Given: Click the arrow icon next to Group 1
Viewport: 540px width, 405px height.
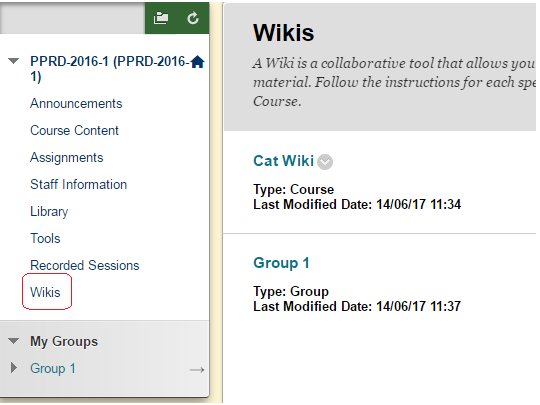Looking at the screenshot, I should coord(197,370).
